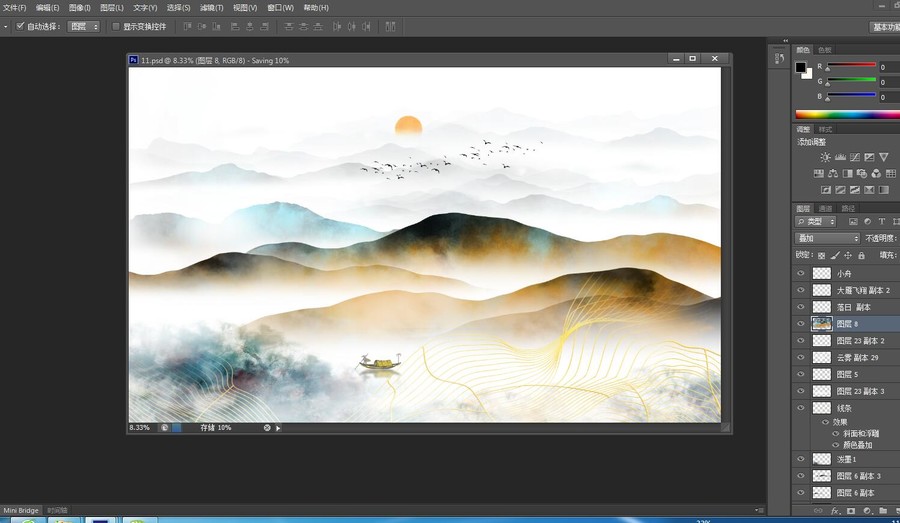Create a new layer group (folder icon)
Viewport: 900px width, 523px height.
point(883,511)
